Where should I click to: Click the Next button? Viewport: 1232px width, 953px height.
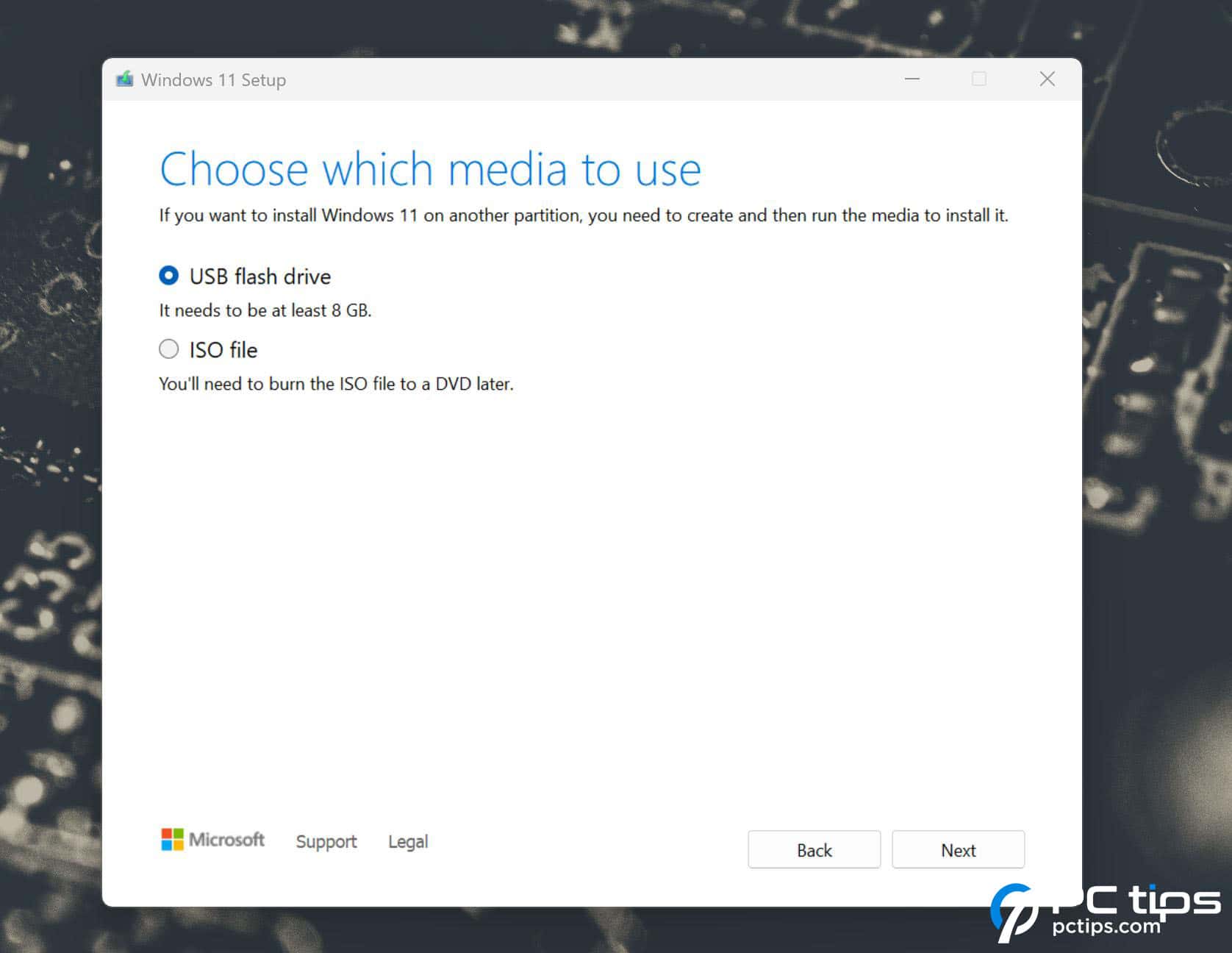(958, 849)
